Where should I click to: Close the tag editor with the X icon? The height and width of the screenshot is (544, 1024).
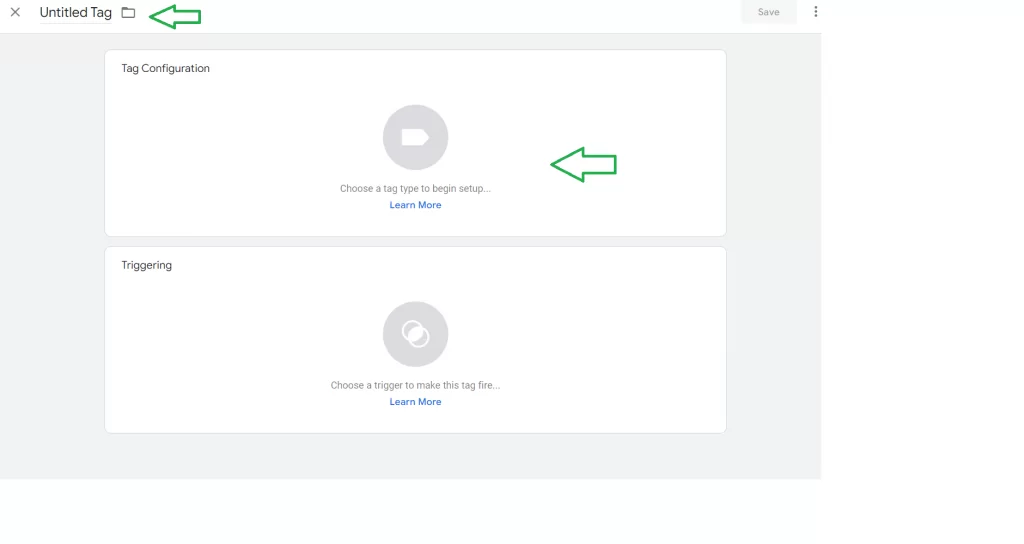point(15,12)
